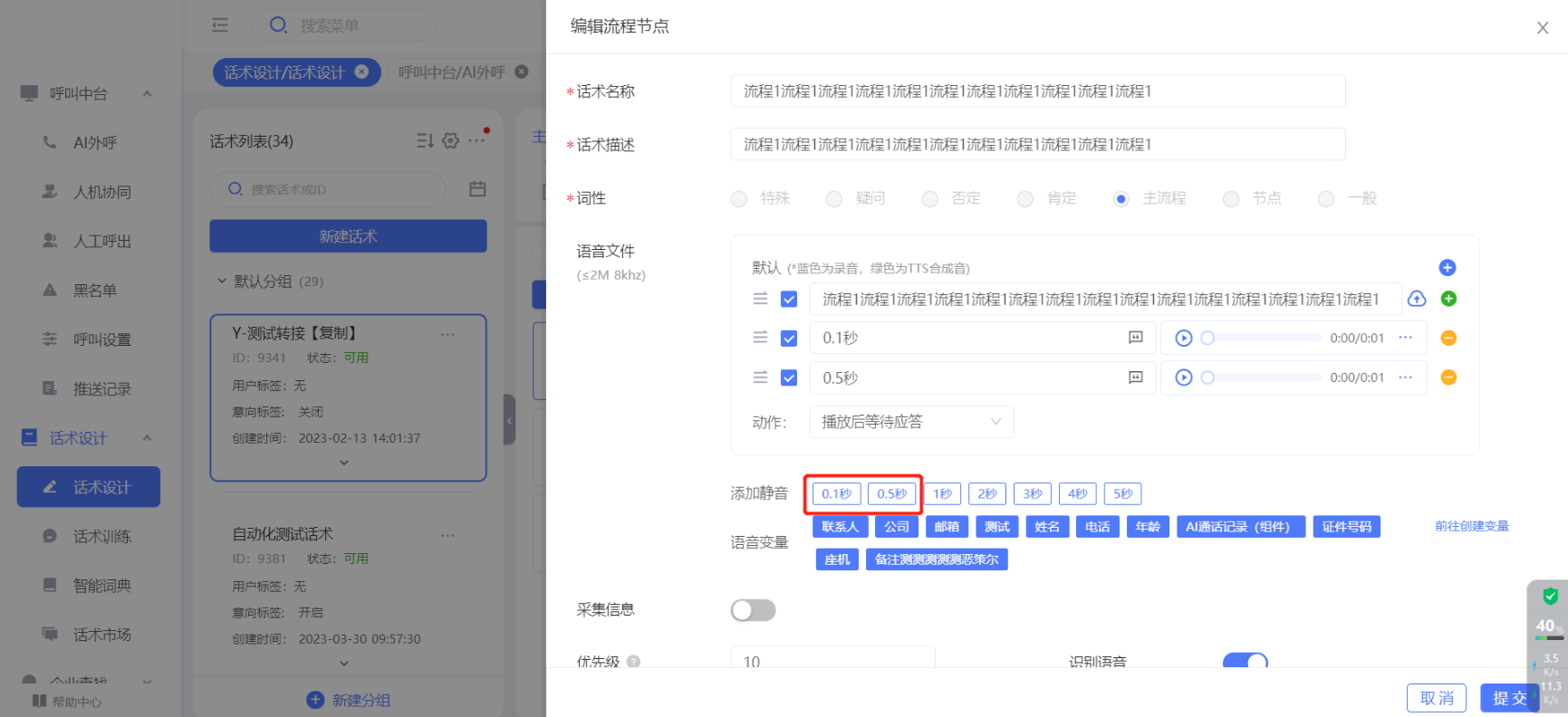Click the green plus icon to add audio row

[x=1448, y=299]
